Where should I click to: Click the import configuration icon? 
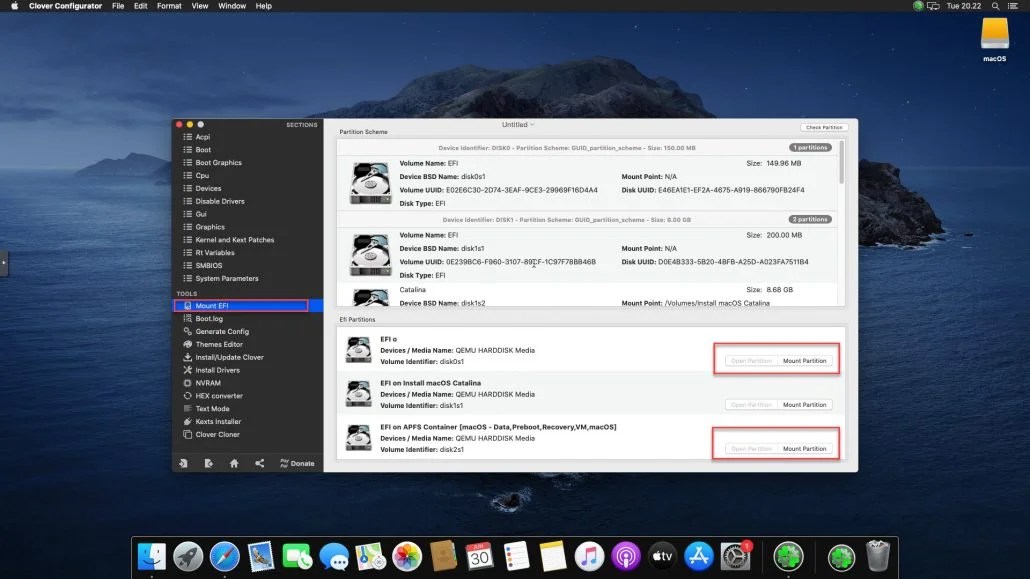pyautogui.click(x=183, y=463)
